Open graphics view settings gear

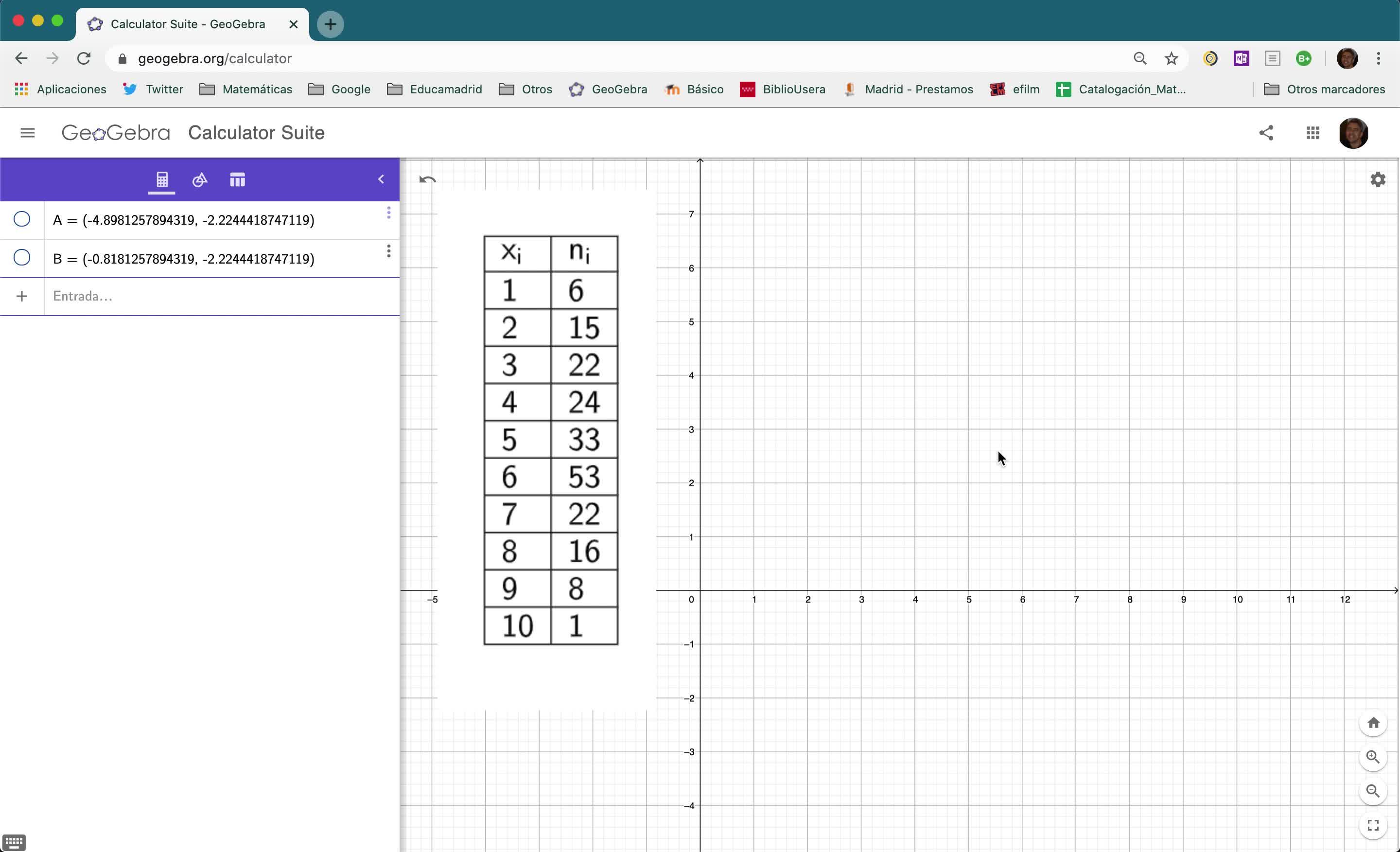coord(1377,179)
